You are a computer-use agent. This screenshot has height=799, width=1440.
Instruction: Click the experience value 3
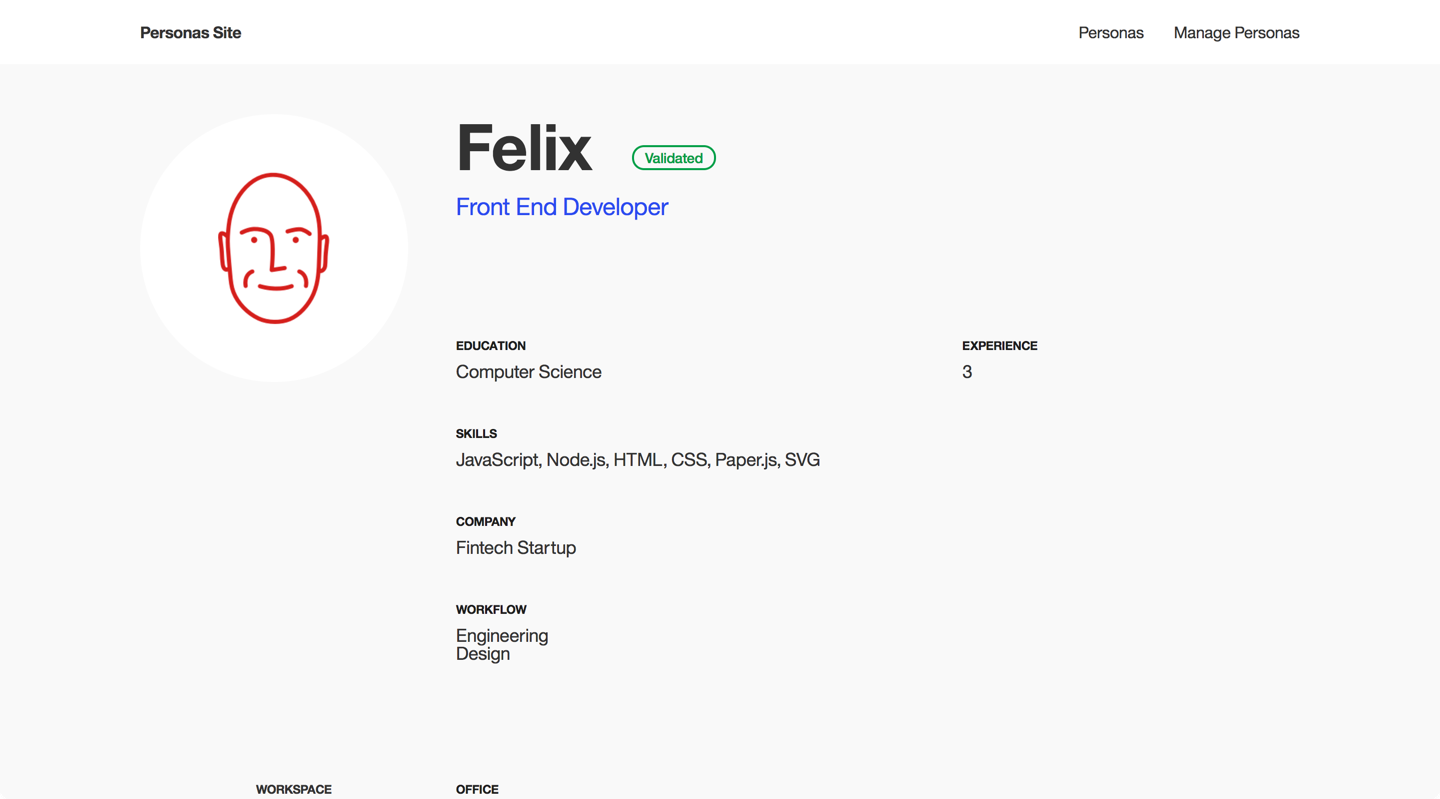[x=967, y=372]
